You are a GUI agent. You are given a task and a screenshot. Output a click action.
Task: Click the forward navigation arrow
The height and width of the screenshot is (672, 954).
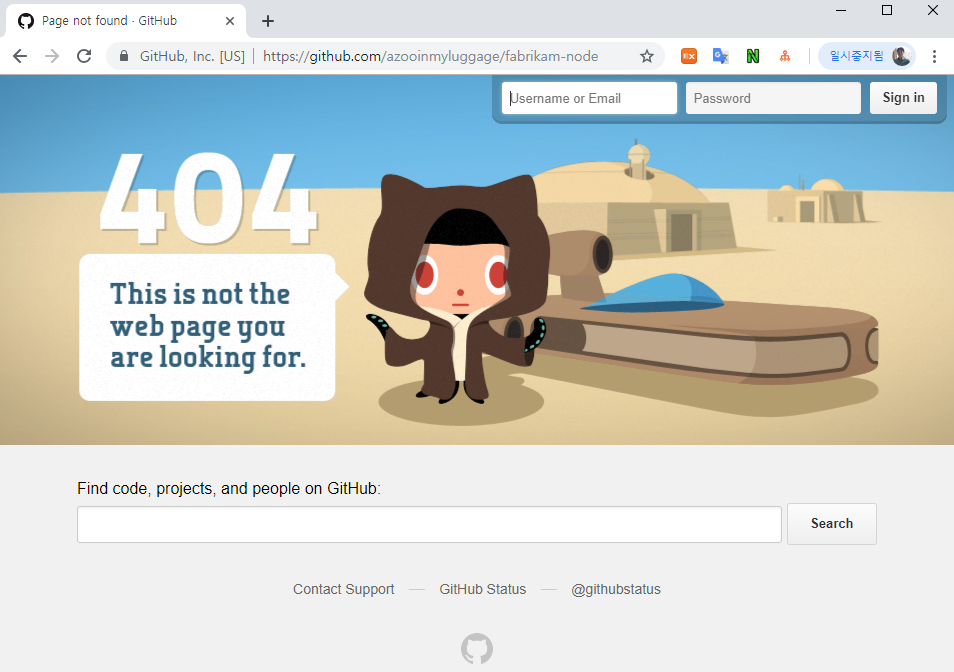point(52,57)
